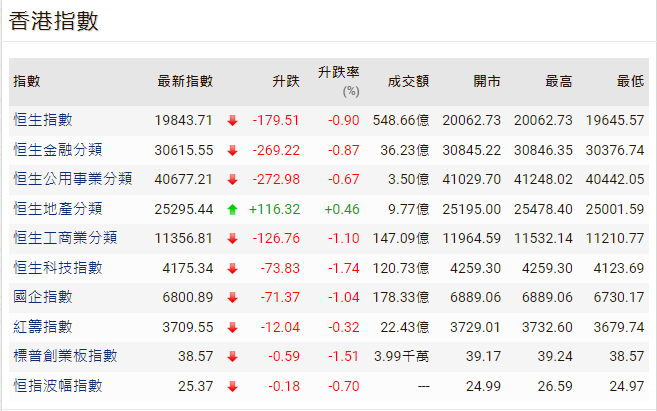This screenshot has height=411, width=657.
Task: Open the 國企指數 link
Action: click(43, 297)
